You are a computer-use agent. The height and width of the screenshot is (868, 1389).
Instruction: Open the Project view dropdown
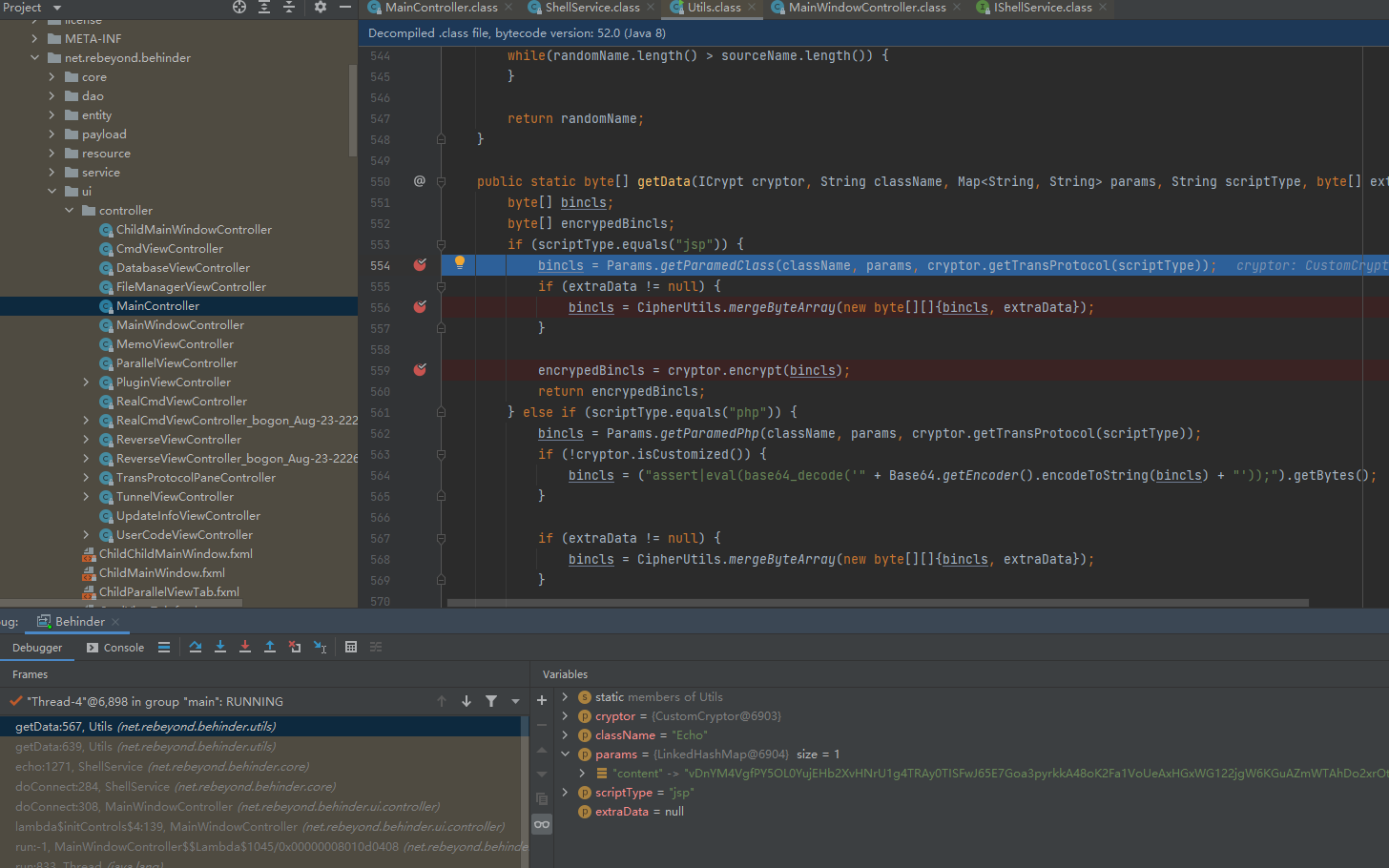click(56, 8)
